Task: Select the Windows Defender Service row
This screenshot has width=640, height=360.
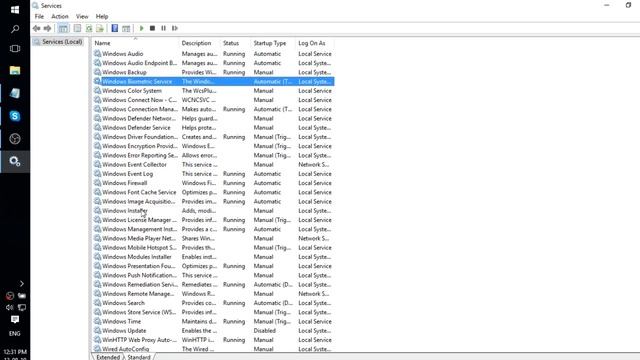Action: click(213, 127)
